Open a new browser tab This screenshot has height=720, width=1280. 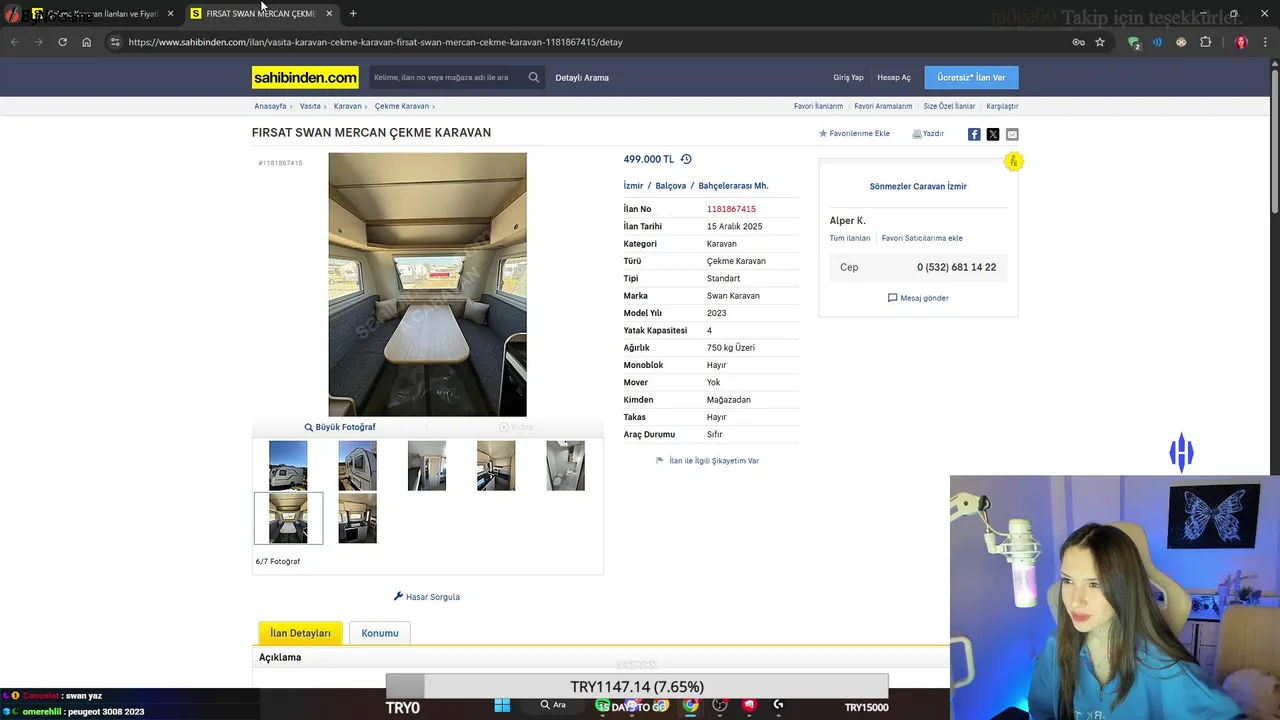click(x=353, y=14)
